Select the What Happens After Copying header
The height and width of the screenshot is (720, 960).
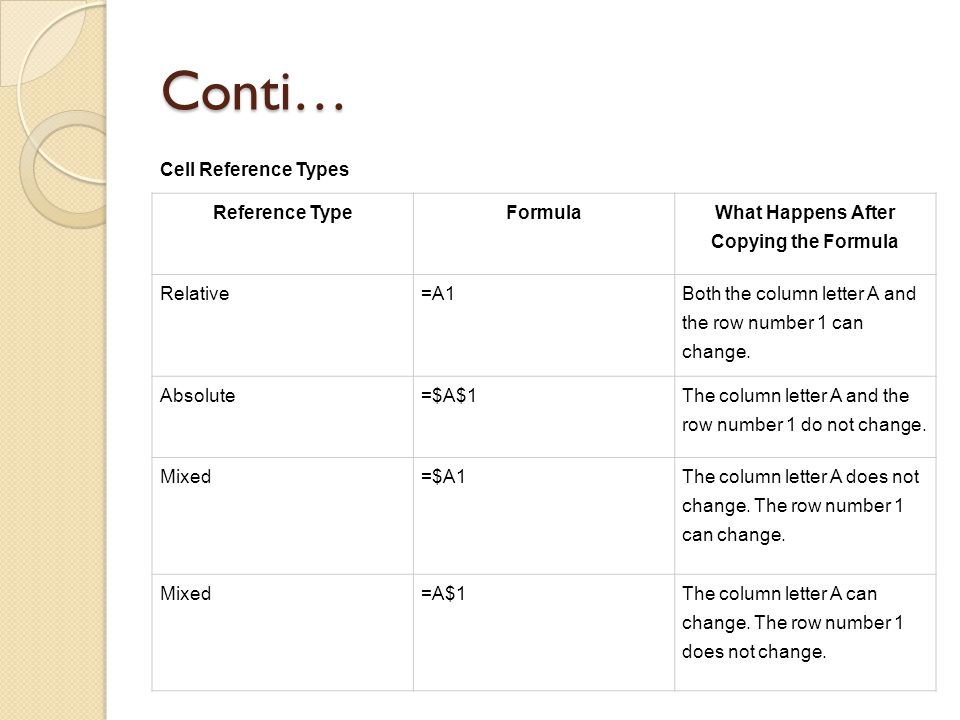coord(804,227)
